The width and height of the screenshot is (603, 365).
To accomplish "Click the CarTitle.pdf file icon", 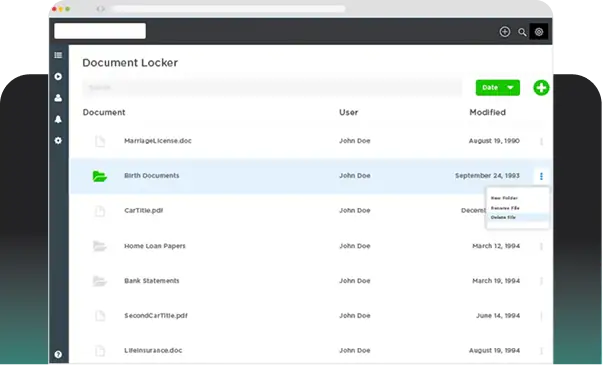I will 100,211.
